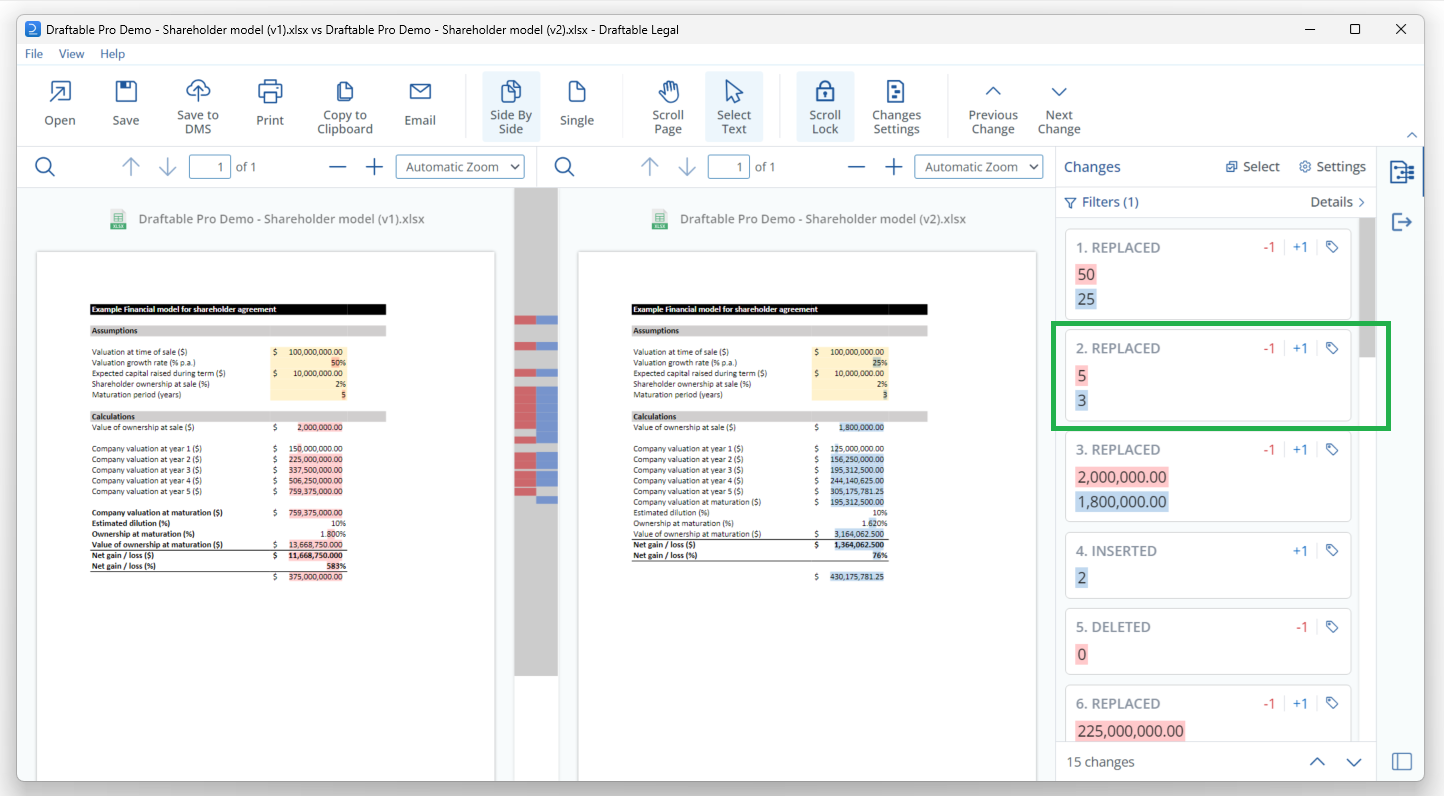Click the Open toolbar icon
The height and width of the screenshot is (796, 1444).
click(60, 104)
